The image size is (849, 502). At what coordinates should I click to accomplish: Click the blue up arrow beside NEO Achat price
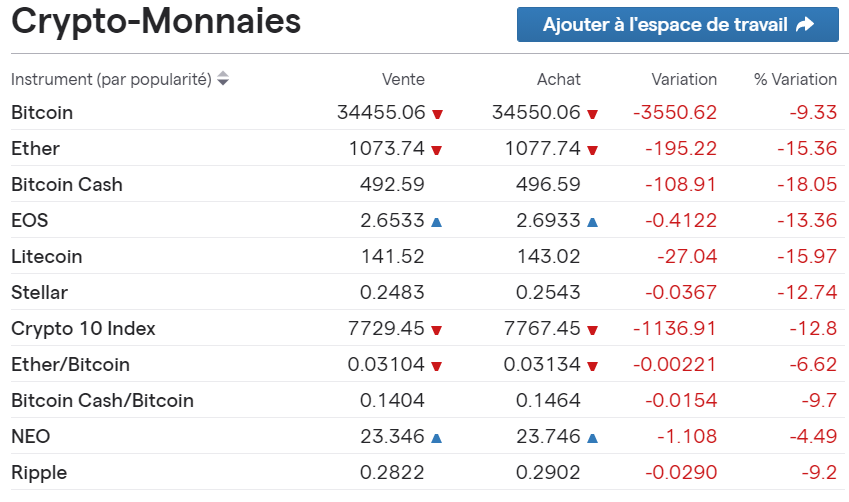point(593,437)
